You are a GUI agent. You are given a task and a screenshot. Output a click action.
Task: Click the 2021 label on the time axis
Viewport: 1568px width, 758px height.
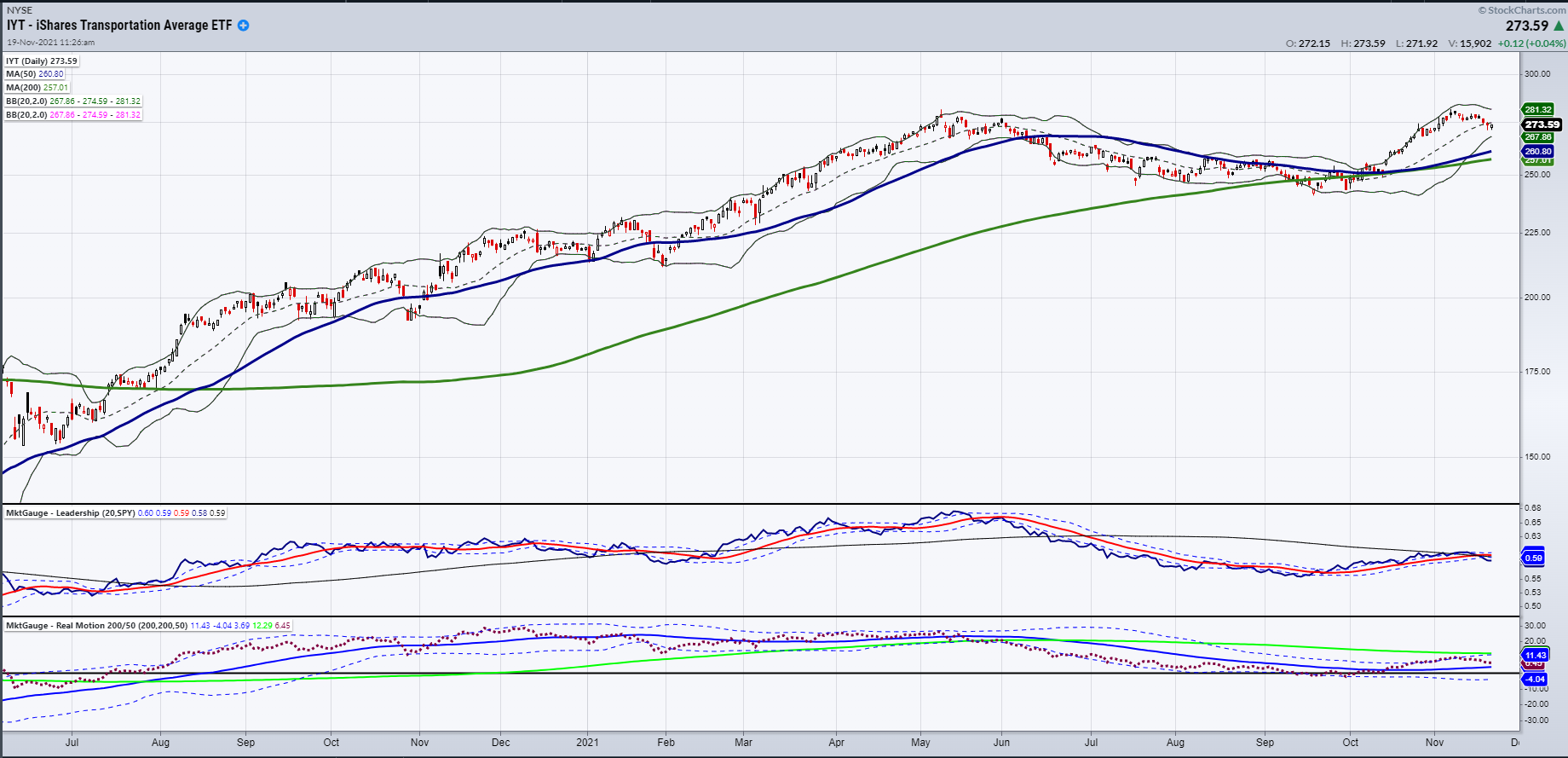coord(587,743)
